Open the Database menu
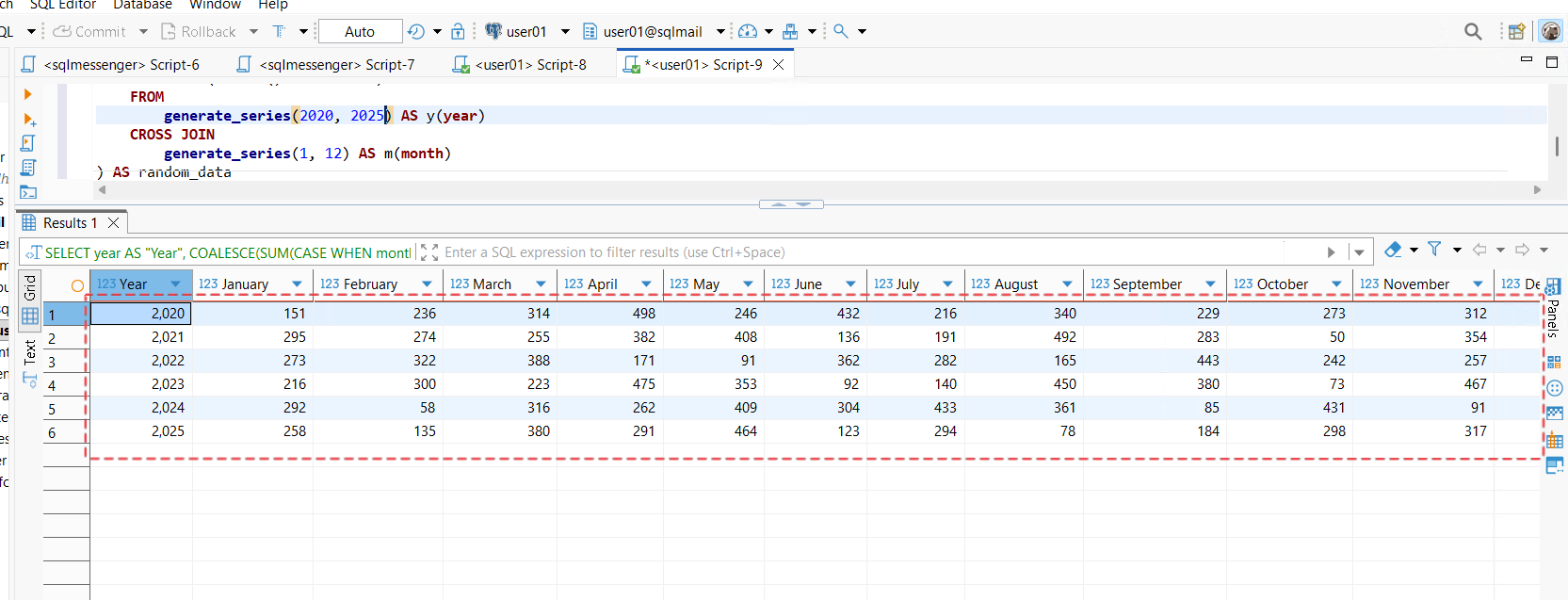 (142, 5)
